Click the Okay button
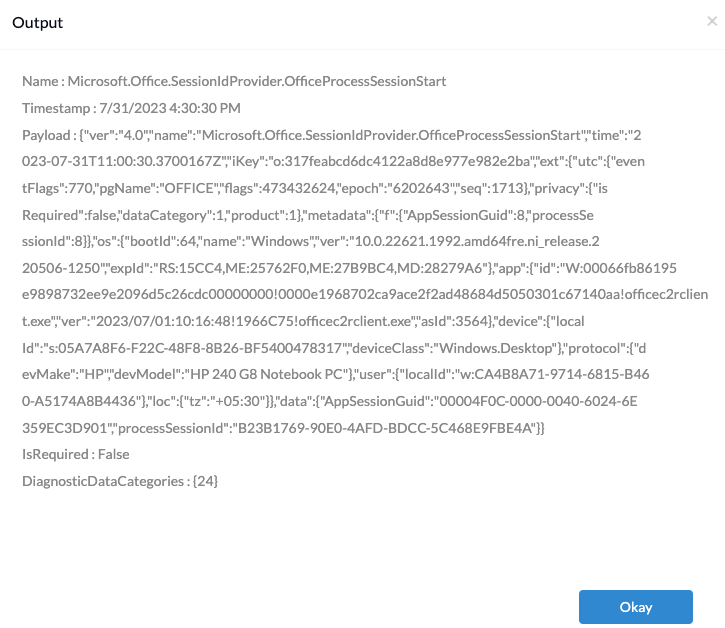This screenshot has width=725, height=628. point(636,607)
